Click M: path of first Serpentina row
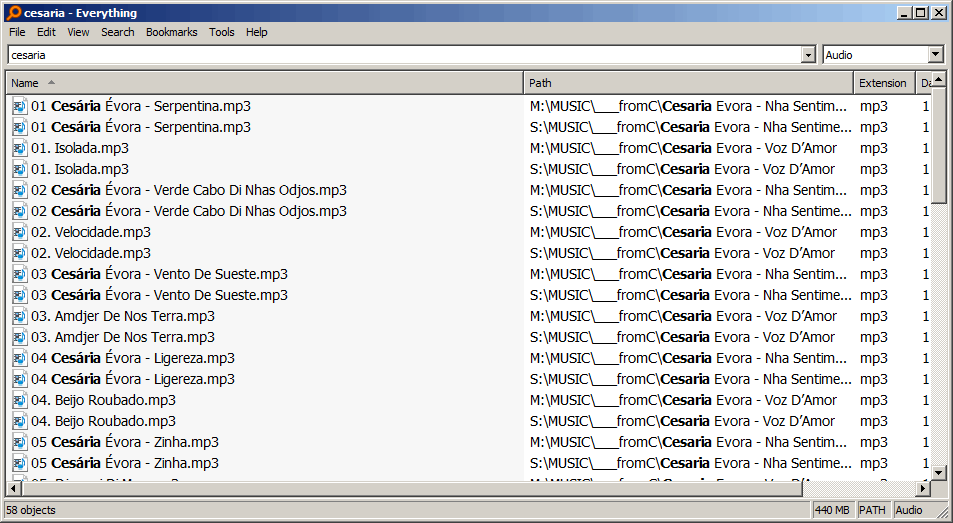This screenshot has width=953, height=523. (x=689, y=106)
